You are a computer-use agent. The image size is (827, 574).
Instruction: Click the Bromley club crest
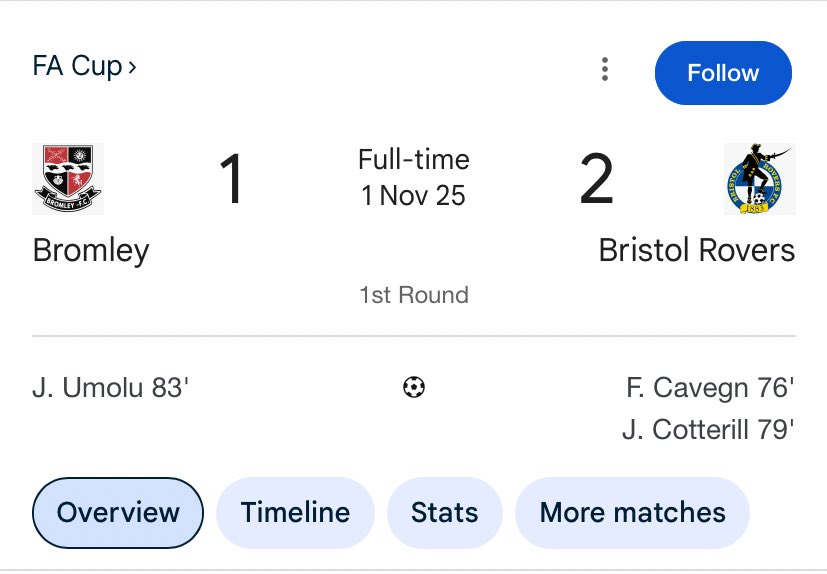(x=68, y=179)
